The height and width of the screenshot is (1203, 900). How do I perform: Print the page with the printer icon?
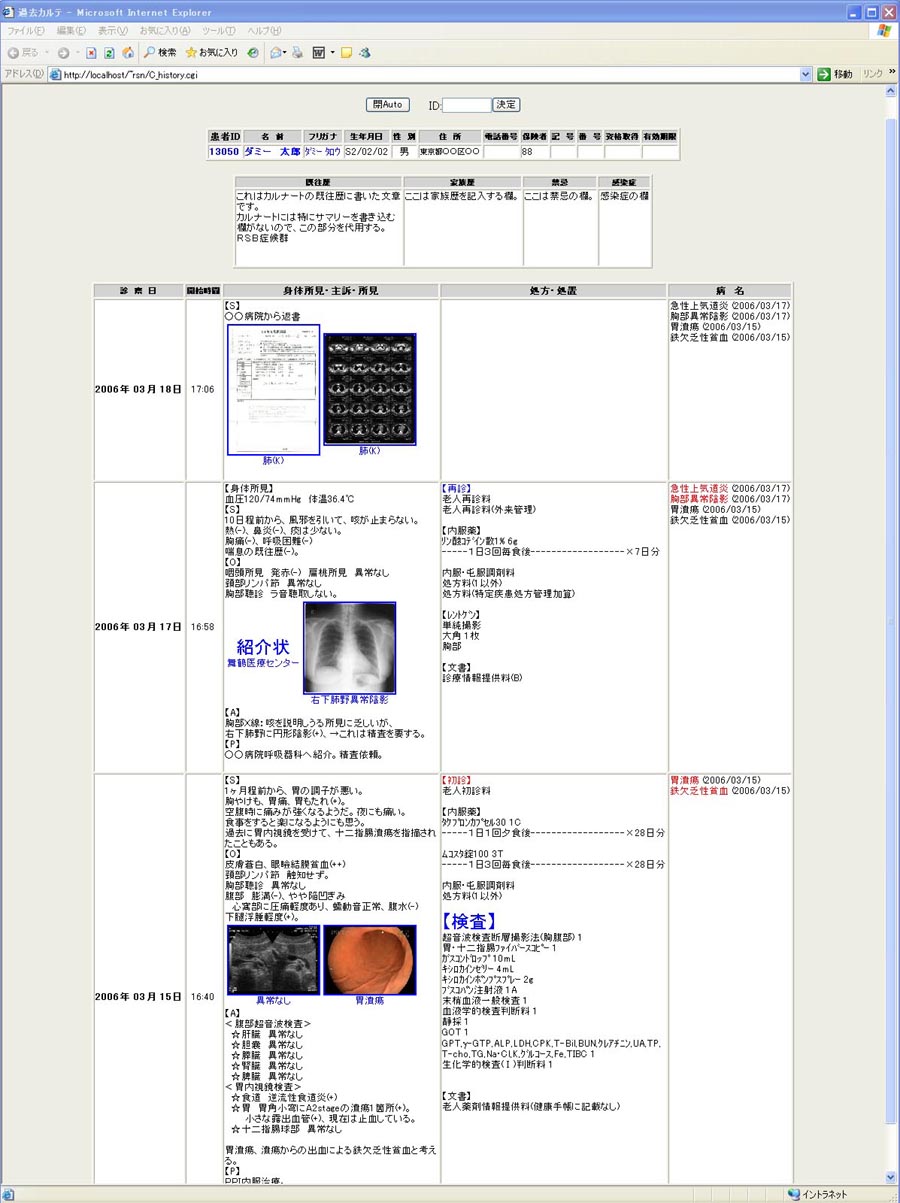pyautogui.click(x=297, y=52)
